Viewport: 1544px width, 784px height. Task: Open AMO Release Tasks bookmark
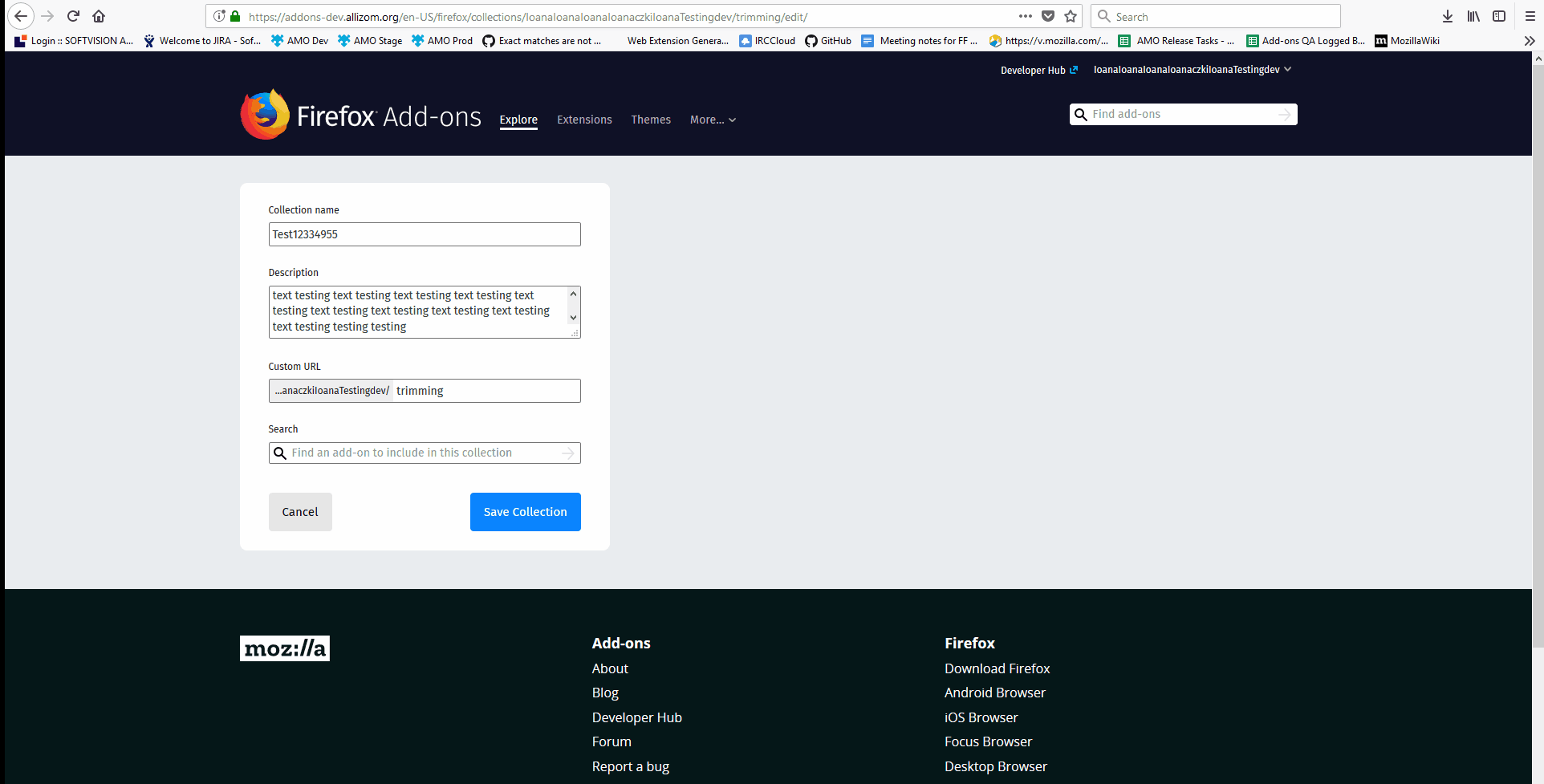(x=1176, y=41)
